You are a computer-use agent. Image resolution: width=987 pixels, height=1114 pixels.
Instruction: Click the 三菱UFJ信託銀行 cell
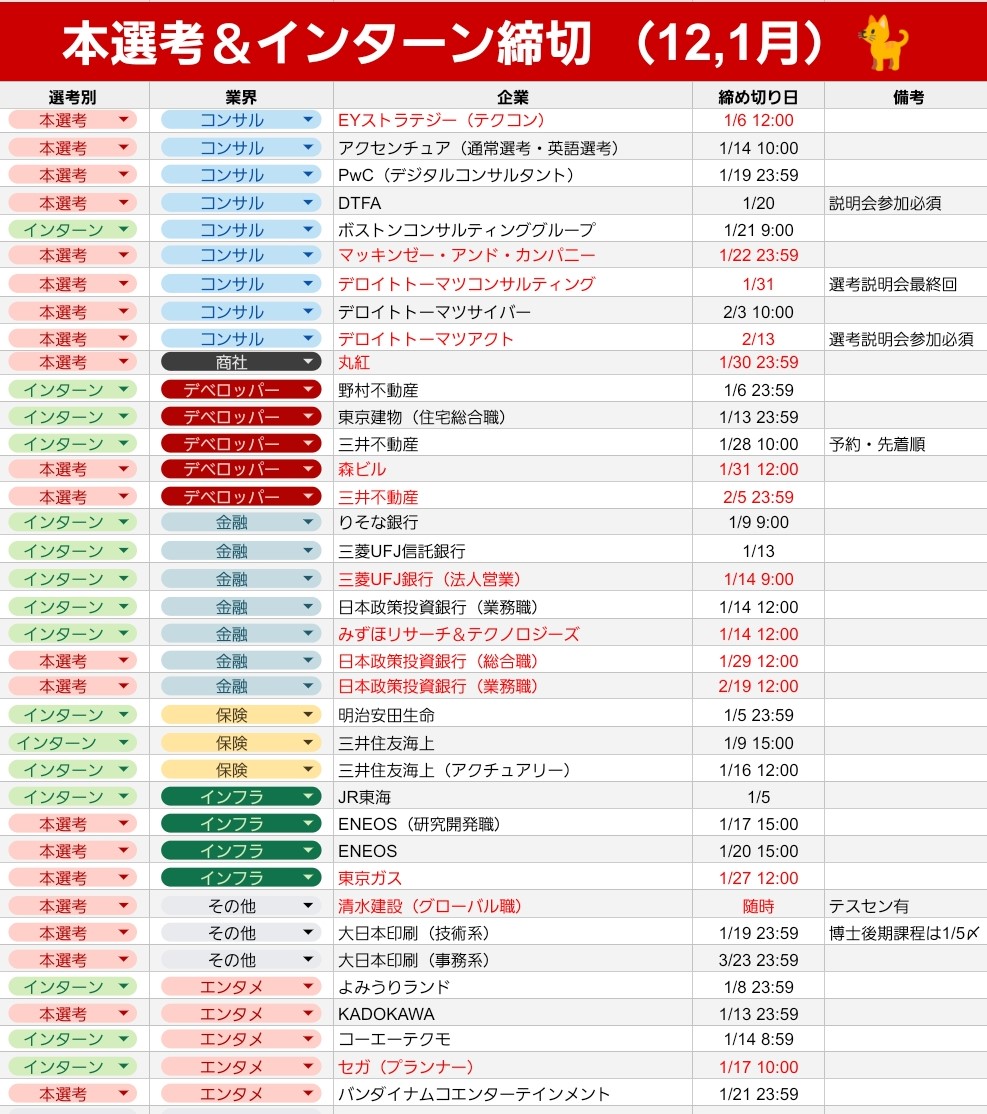coord(513,551)
